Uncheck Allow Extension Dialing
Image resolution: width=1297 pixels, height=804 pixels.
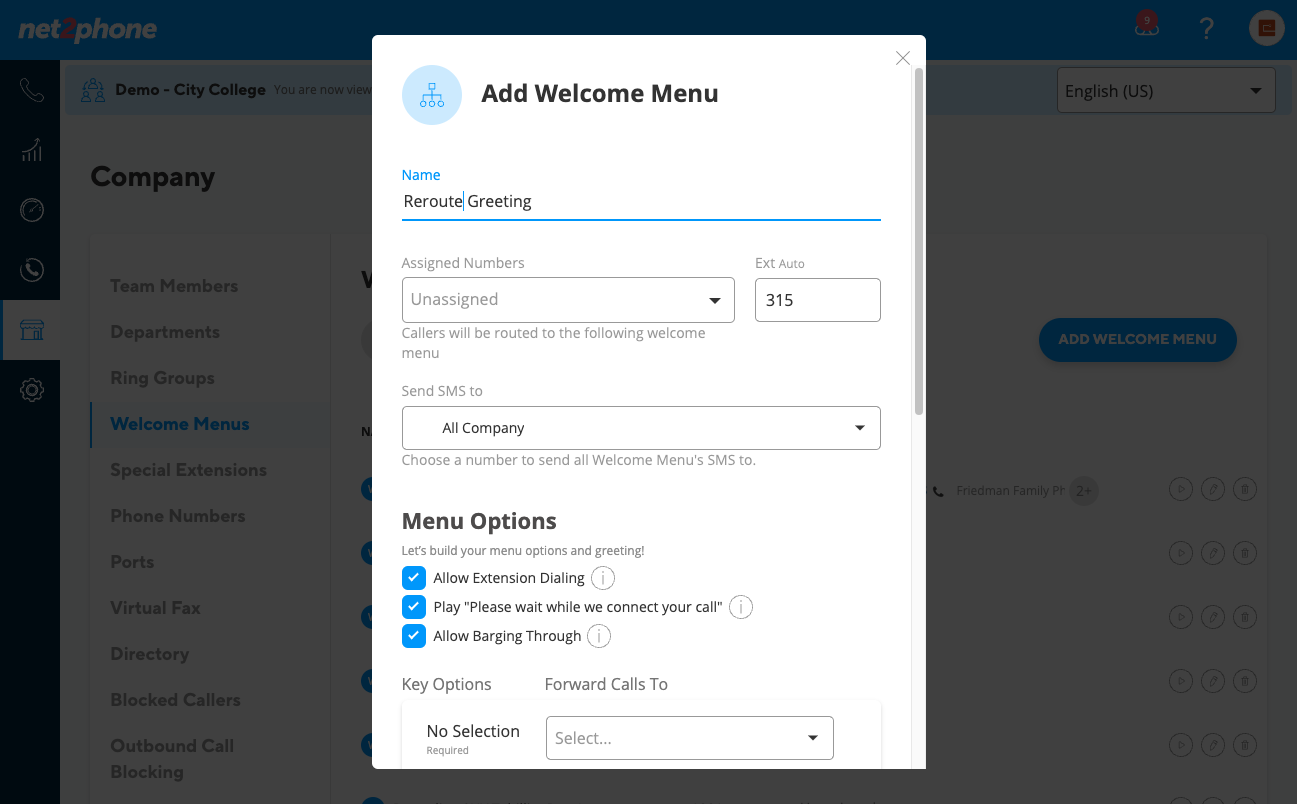coord(414,578)
